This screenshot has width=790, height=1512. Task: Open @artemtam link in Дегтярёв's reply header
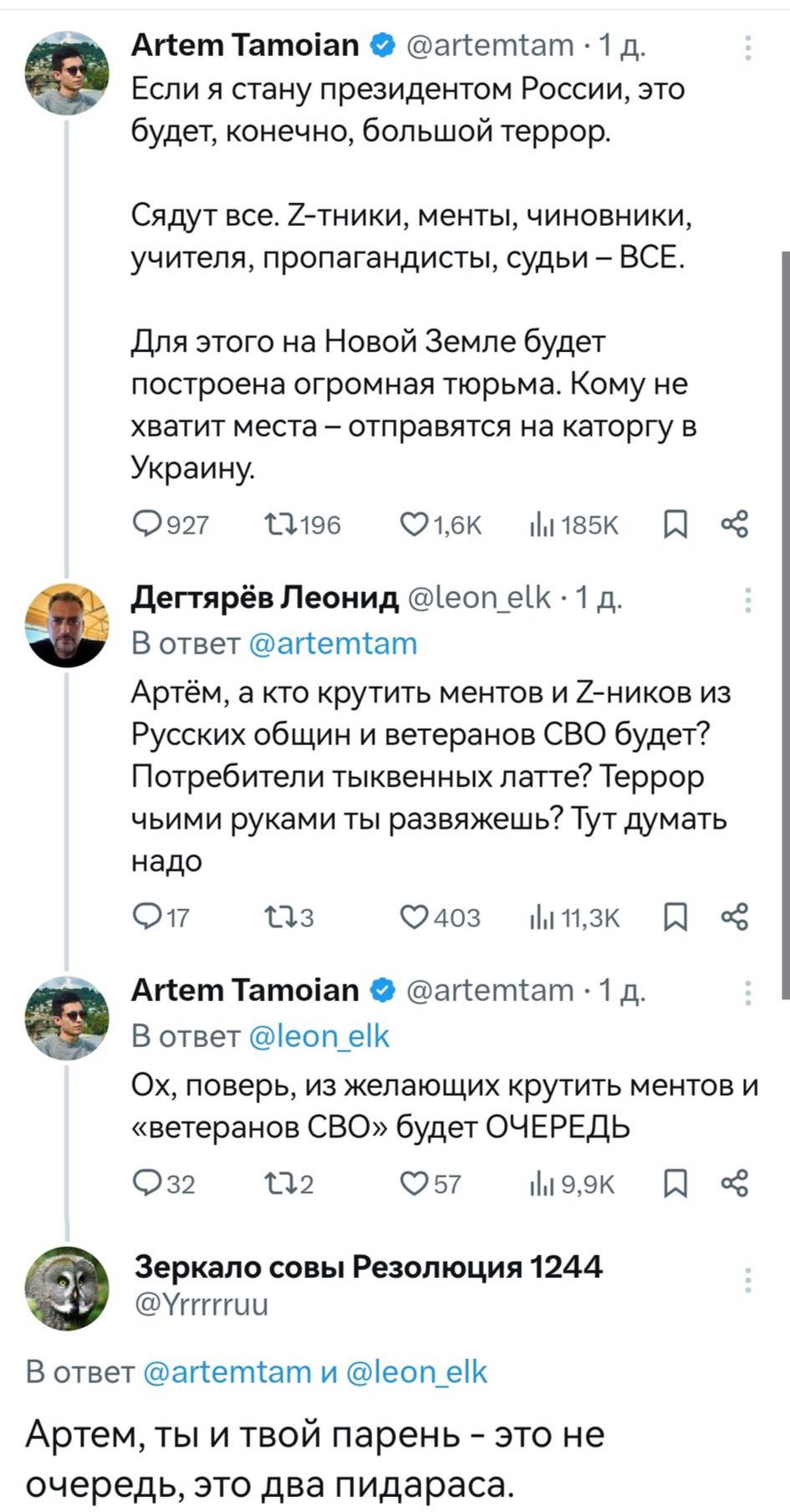click(x=333, y=643)
